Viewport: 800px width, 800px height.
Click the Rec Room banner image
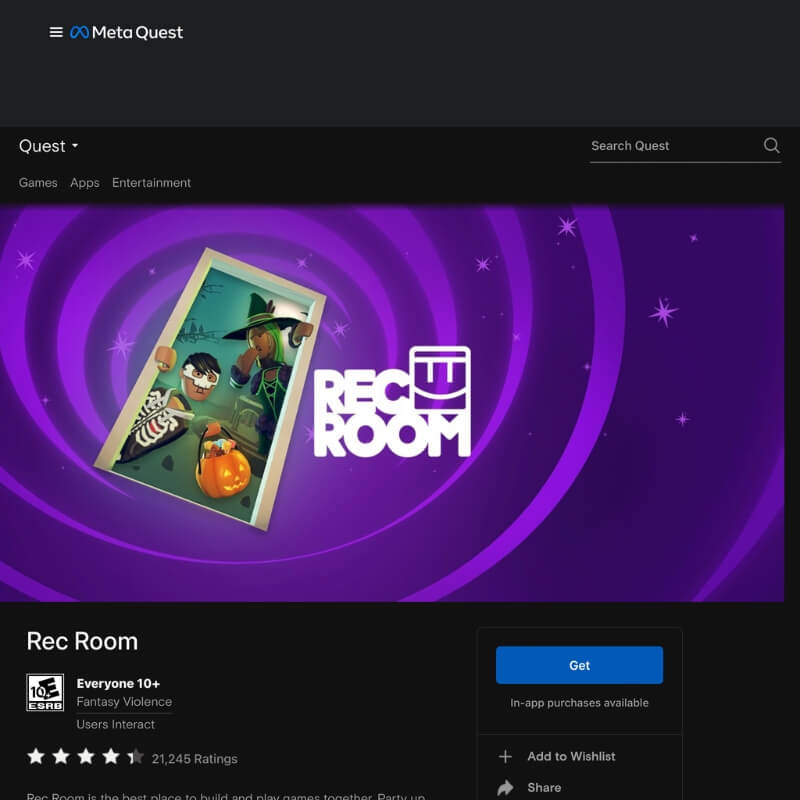point(392,403)
